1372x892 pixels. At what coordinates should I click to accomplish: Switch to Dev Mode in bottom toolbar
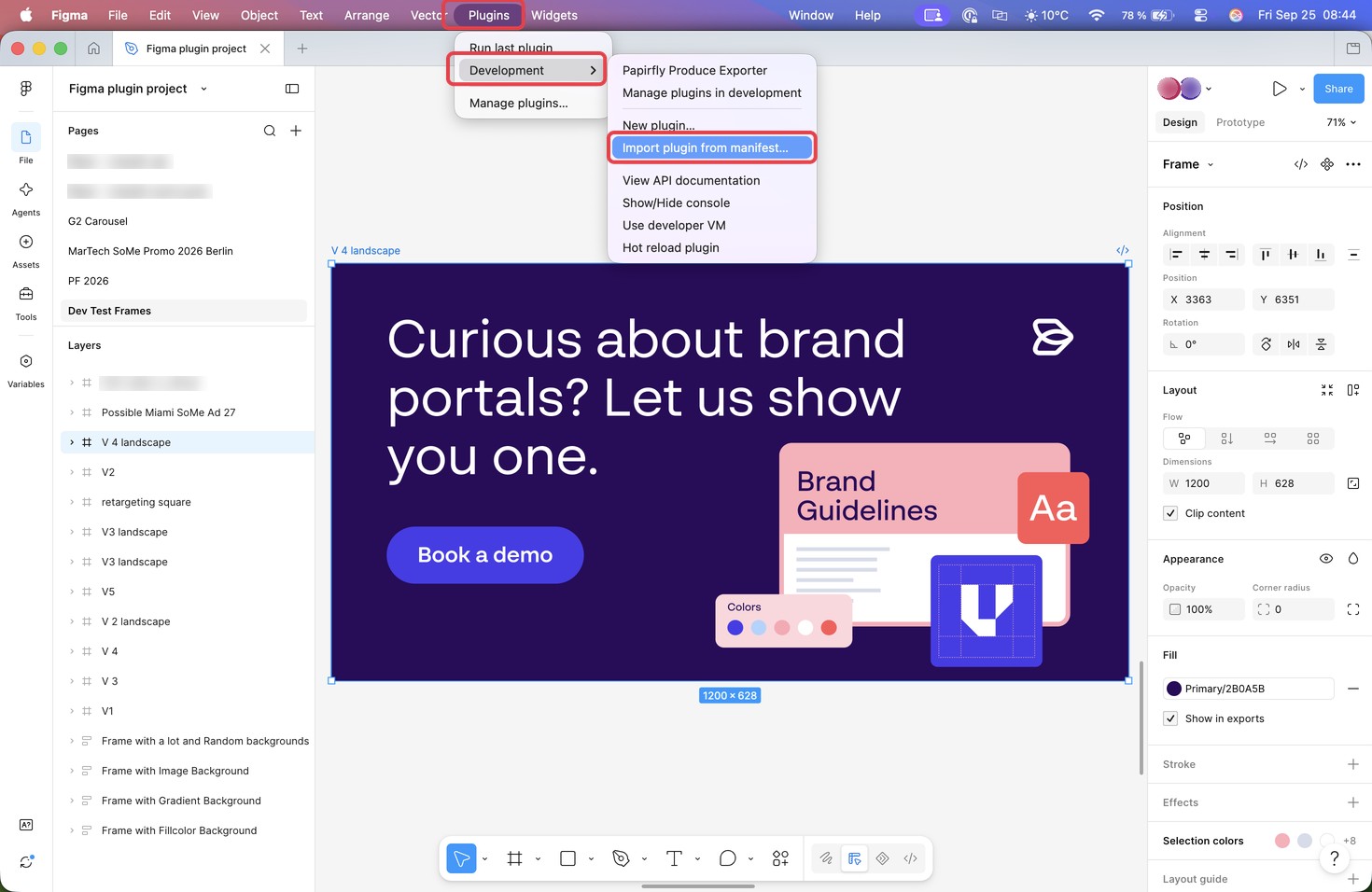coord(910,858)
